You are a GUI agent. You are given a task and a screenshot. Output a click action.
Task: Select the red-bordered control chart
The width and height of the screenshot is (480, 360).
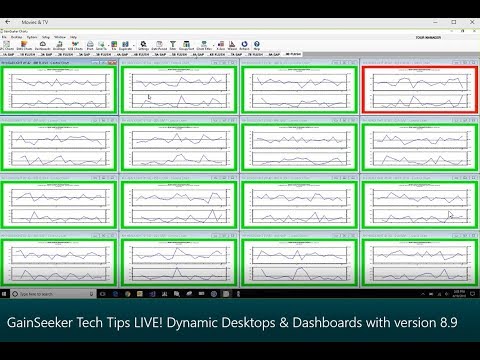click(x=420, y=89)
